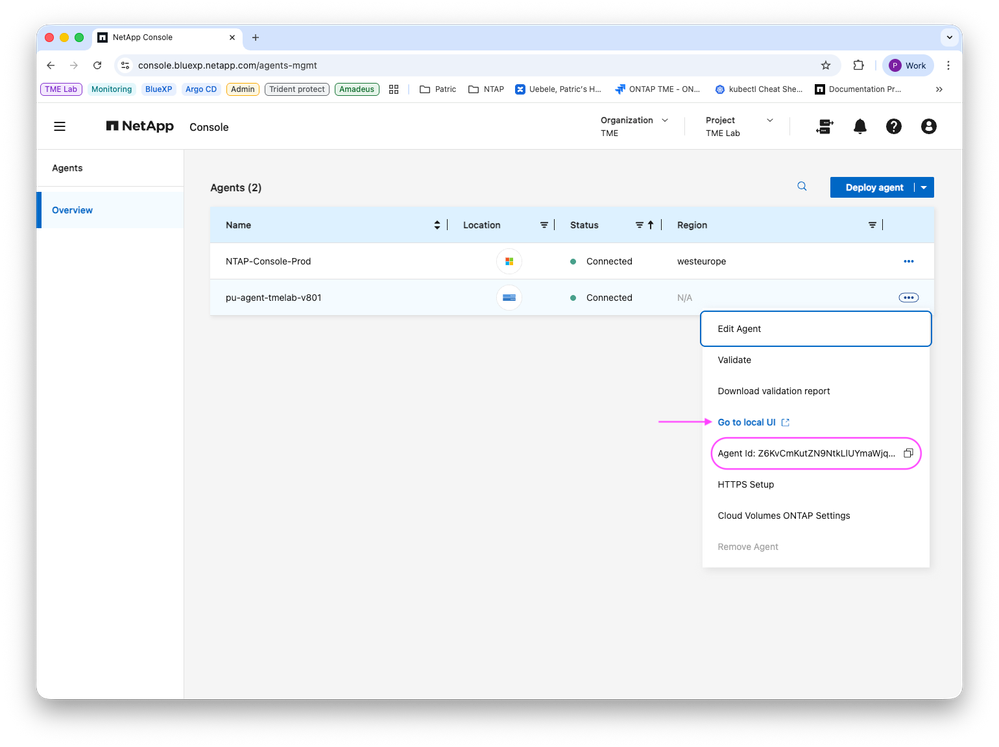Open Deploy agent dropdown arrow
This screenshot has height=747, width=999.
pyautogui.click(x=924, y=187)
